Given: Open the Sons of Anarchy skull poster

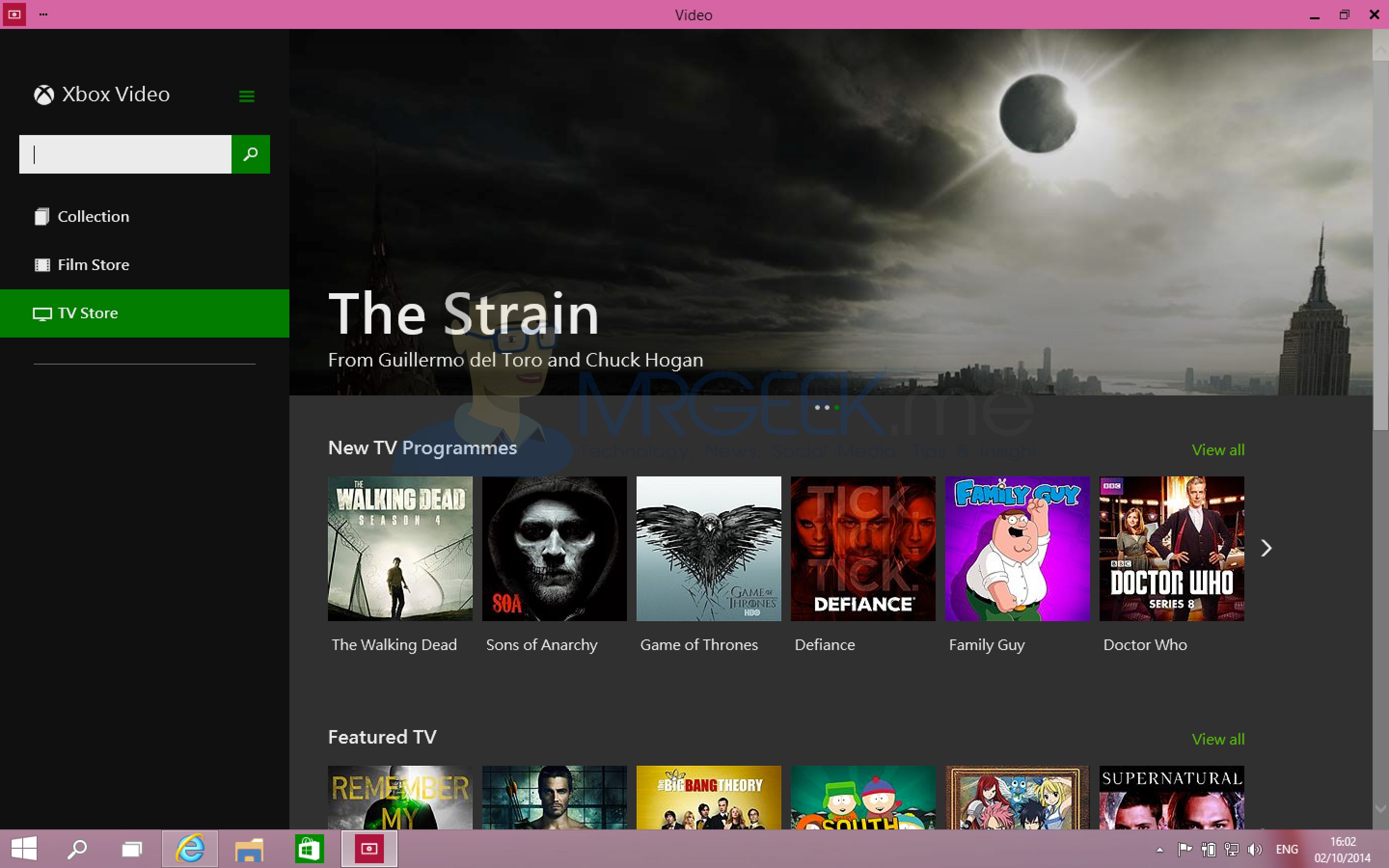Looking at the screenshot, I should pos(555,549).
